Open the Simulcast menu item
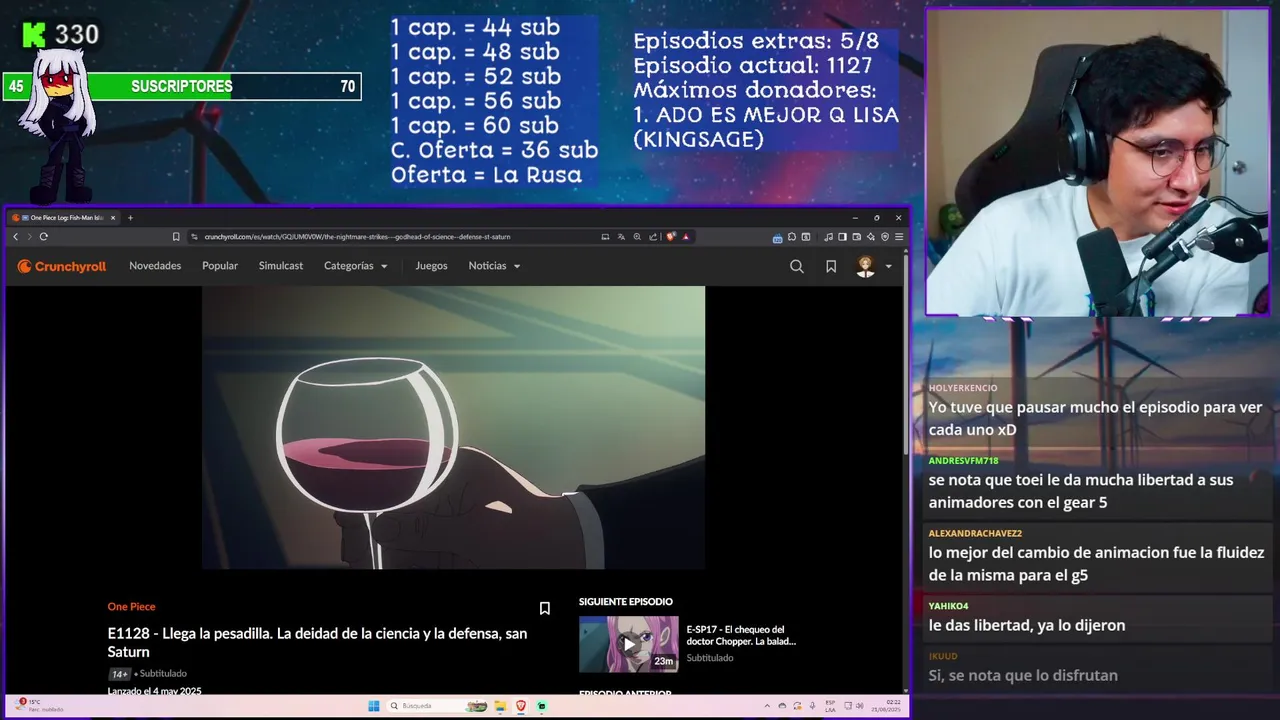The image size is (1280, 720). [281, 266]
